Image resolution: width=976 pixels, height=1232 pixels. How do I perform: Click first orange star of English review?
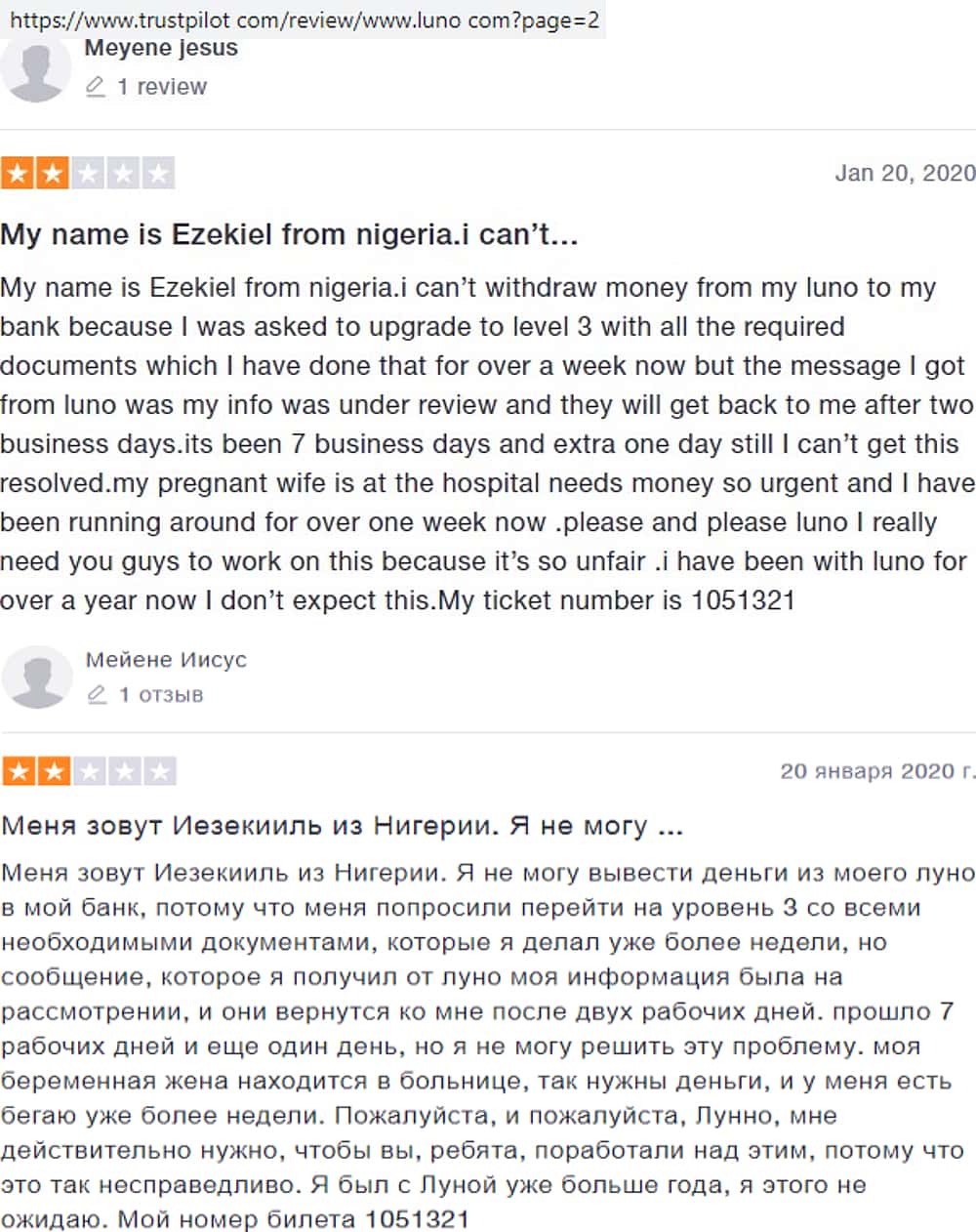[17, 174]
